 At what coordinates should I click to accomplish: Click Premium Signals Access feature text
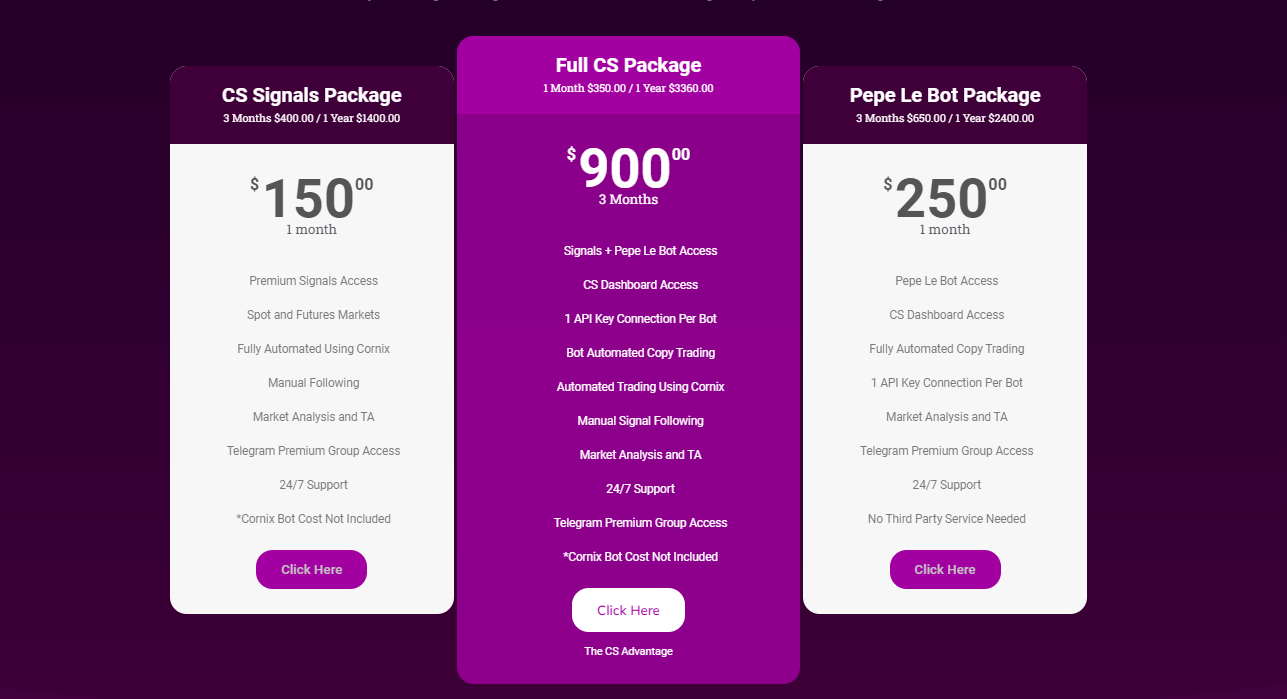point(313,281)
